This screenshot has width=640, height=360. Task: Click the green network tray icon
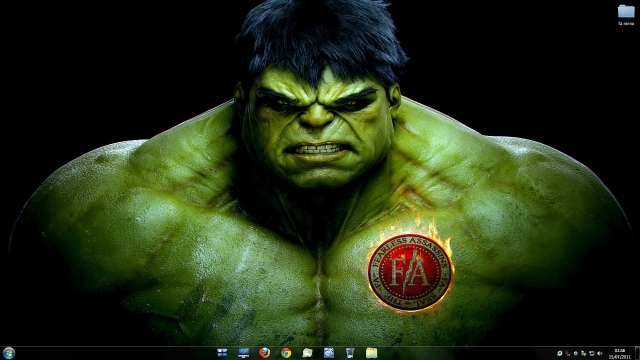pyautogui.click(x=583, y=353)
